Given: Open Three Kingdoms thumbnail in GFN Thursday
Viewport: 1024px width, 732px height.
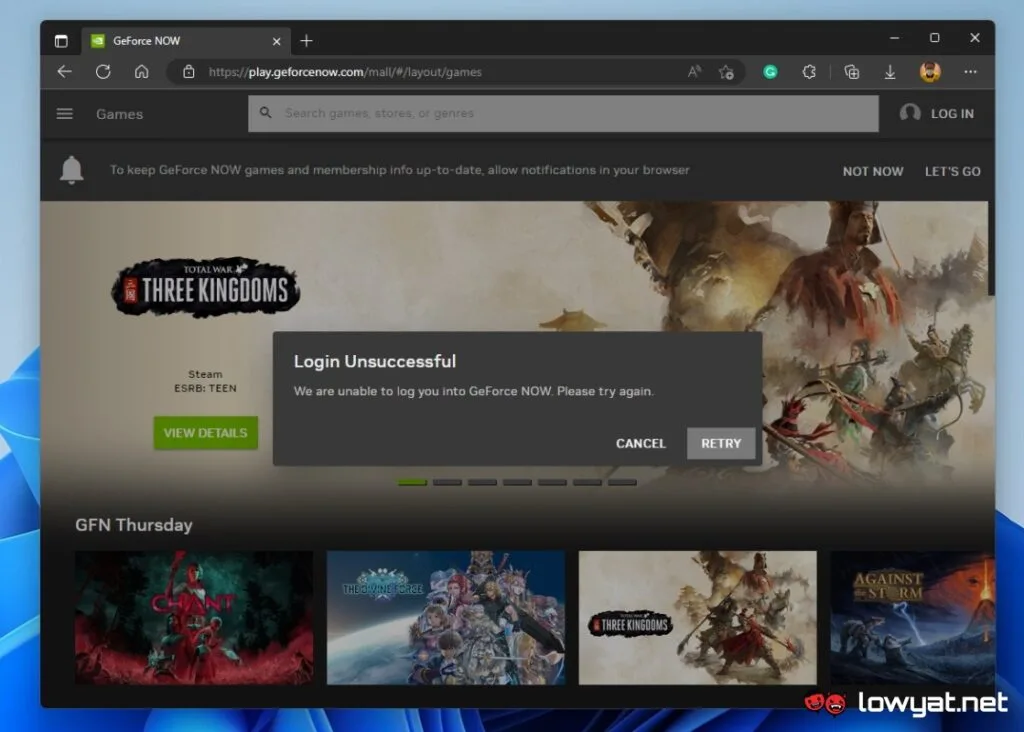Looking at the screenshot, I should [x=697, y=618].
